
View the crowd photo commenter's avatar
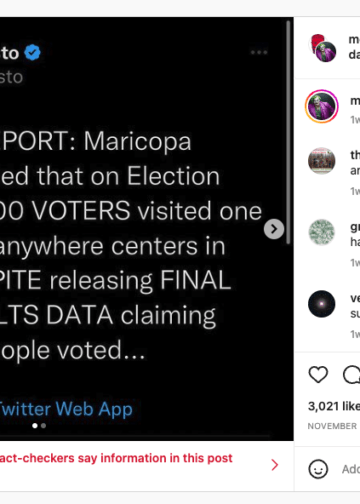tap(322, 161)
